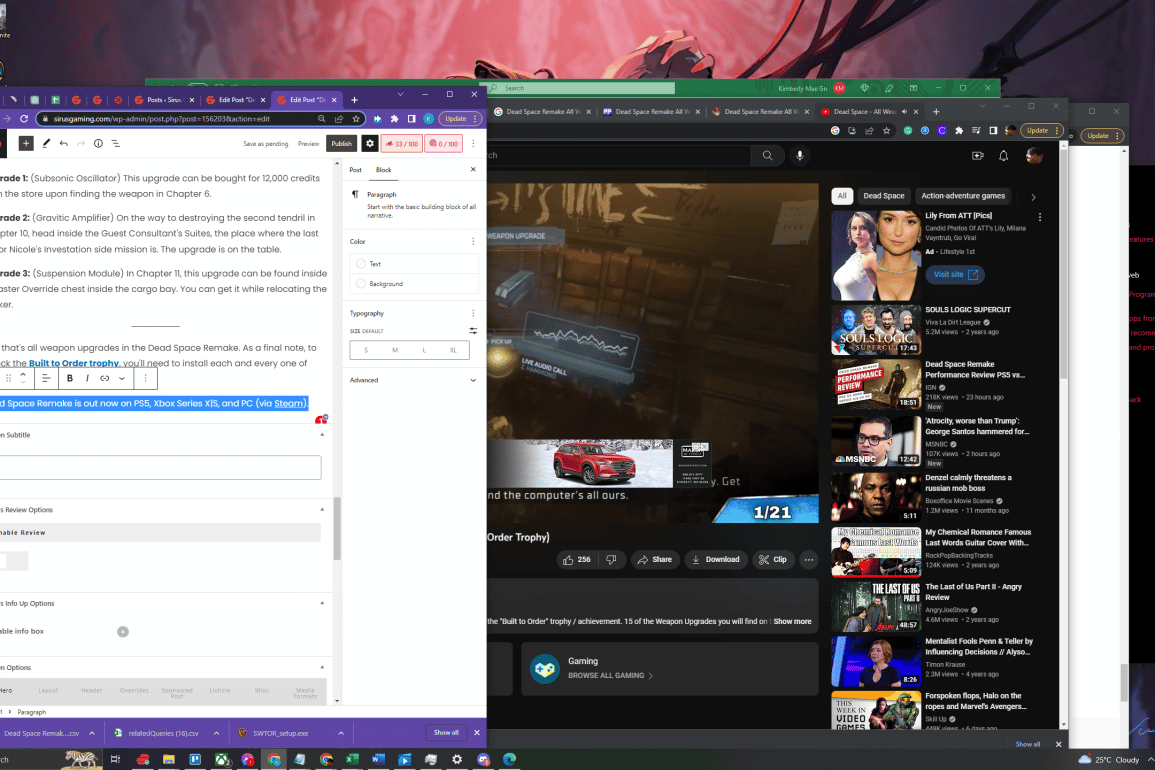The width and height of the screenshot is (1155, 770).
Task: Switch to the Block sidebar tab
Action: point(384,169)
